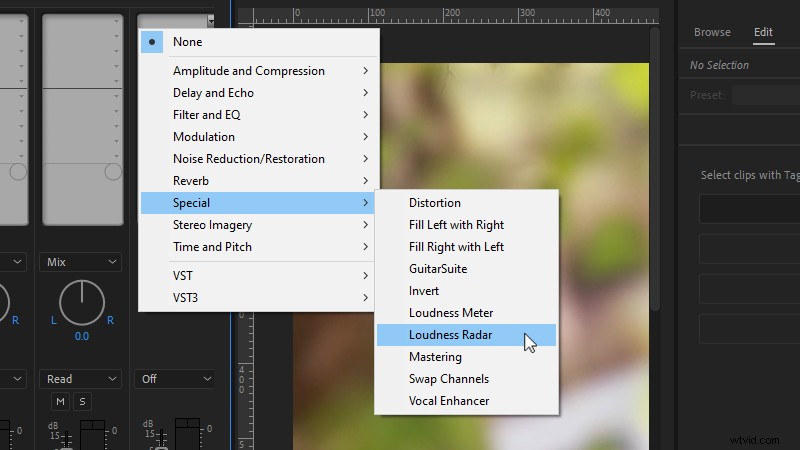Image resolution: width=800 pixels, height=450 pixels.
Task: Open the VST submenu
Action: (x=258, y=276)
